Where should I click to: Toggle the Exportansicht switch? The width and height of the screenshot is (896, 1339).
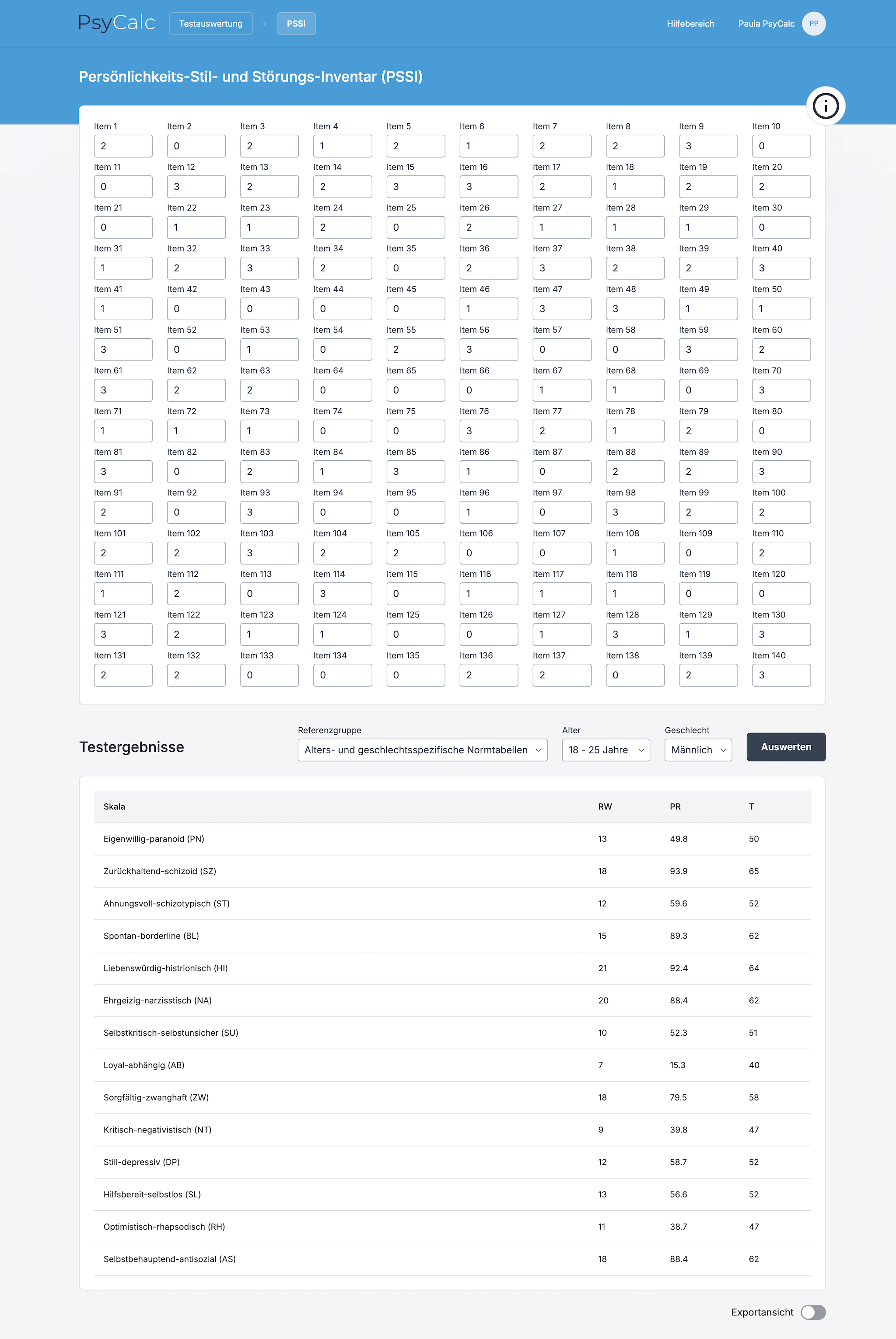(x=812, y=1311)
